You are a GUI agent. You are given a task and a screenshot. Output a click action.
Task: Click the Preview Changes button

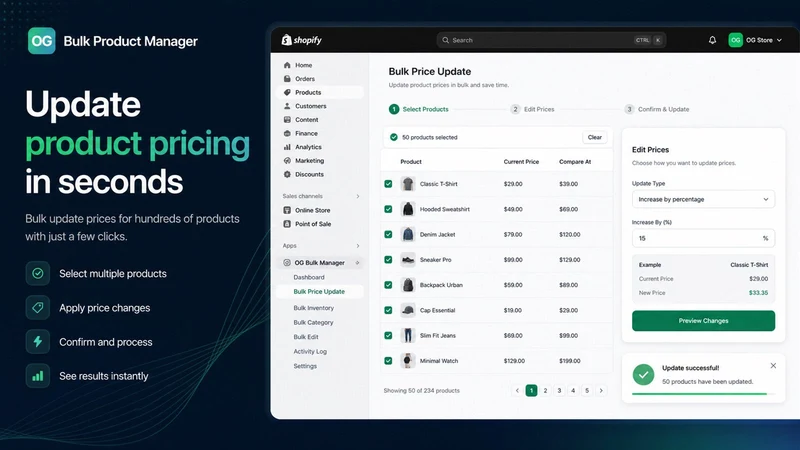(x=703, y=321)
